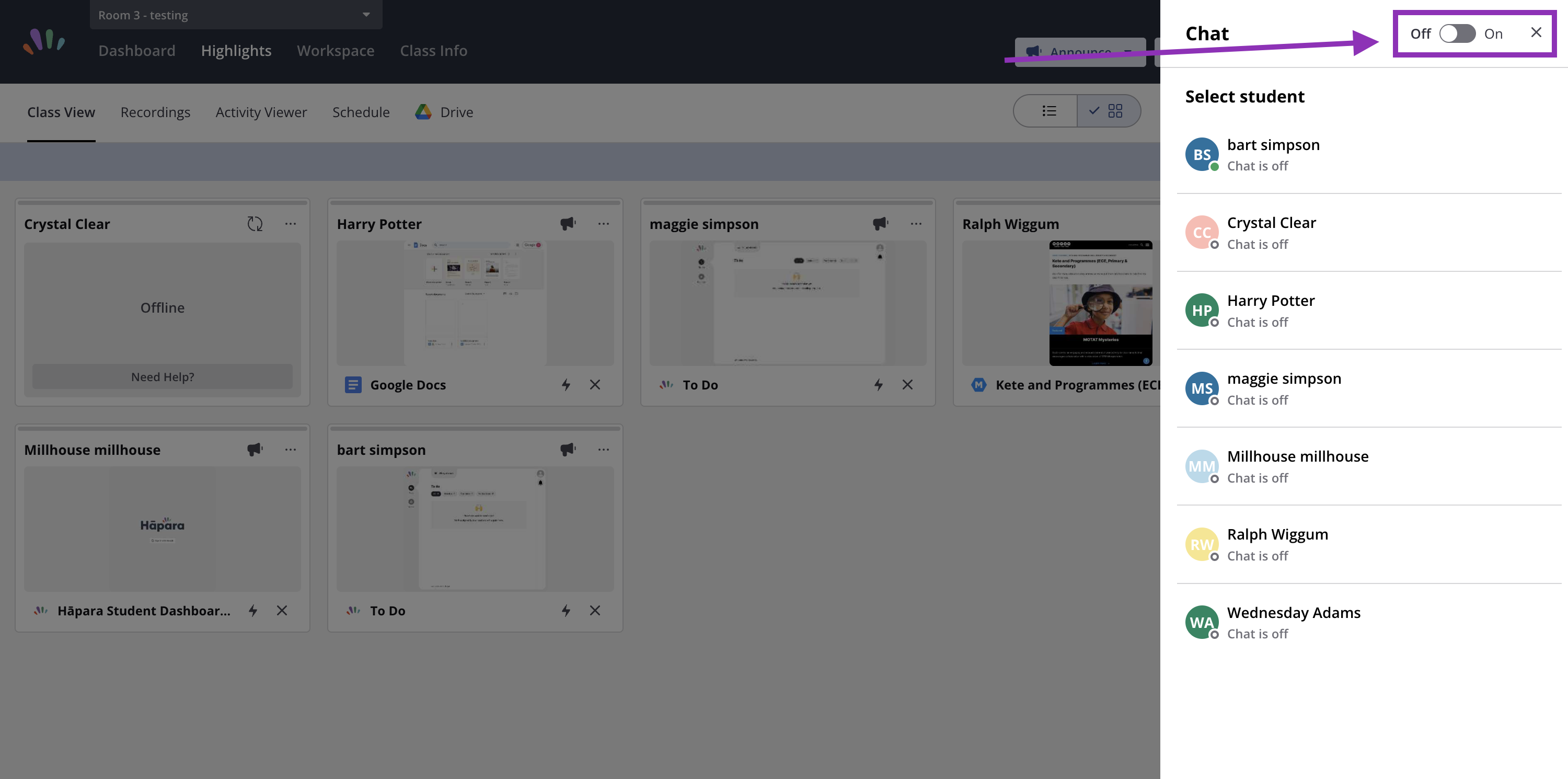The height and width of the screenshot is (779, 1568).
Task: Focus Millhouse's Hāpara tab (lightning icon)
Action: click(252, 611)
